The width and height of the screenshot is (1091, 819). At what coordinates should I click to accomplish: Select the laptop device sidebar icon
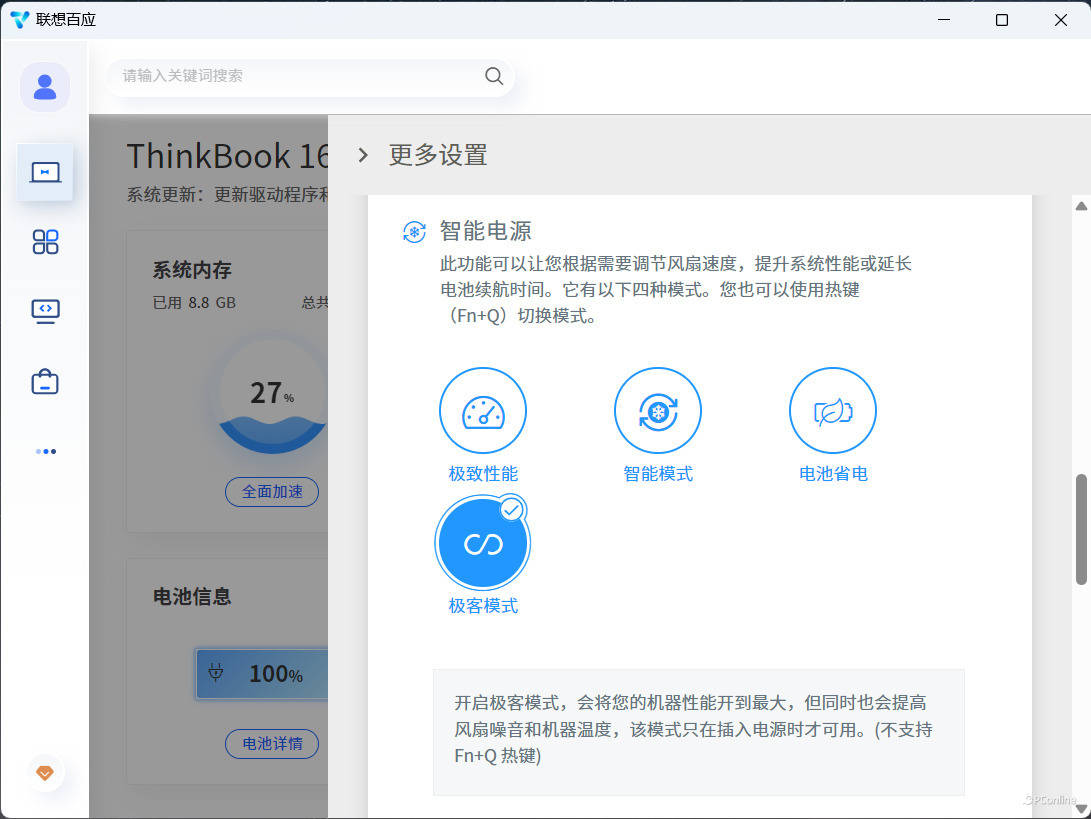[45, 172]
